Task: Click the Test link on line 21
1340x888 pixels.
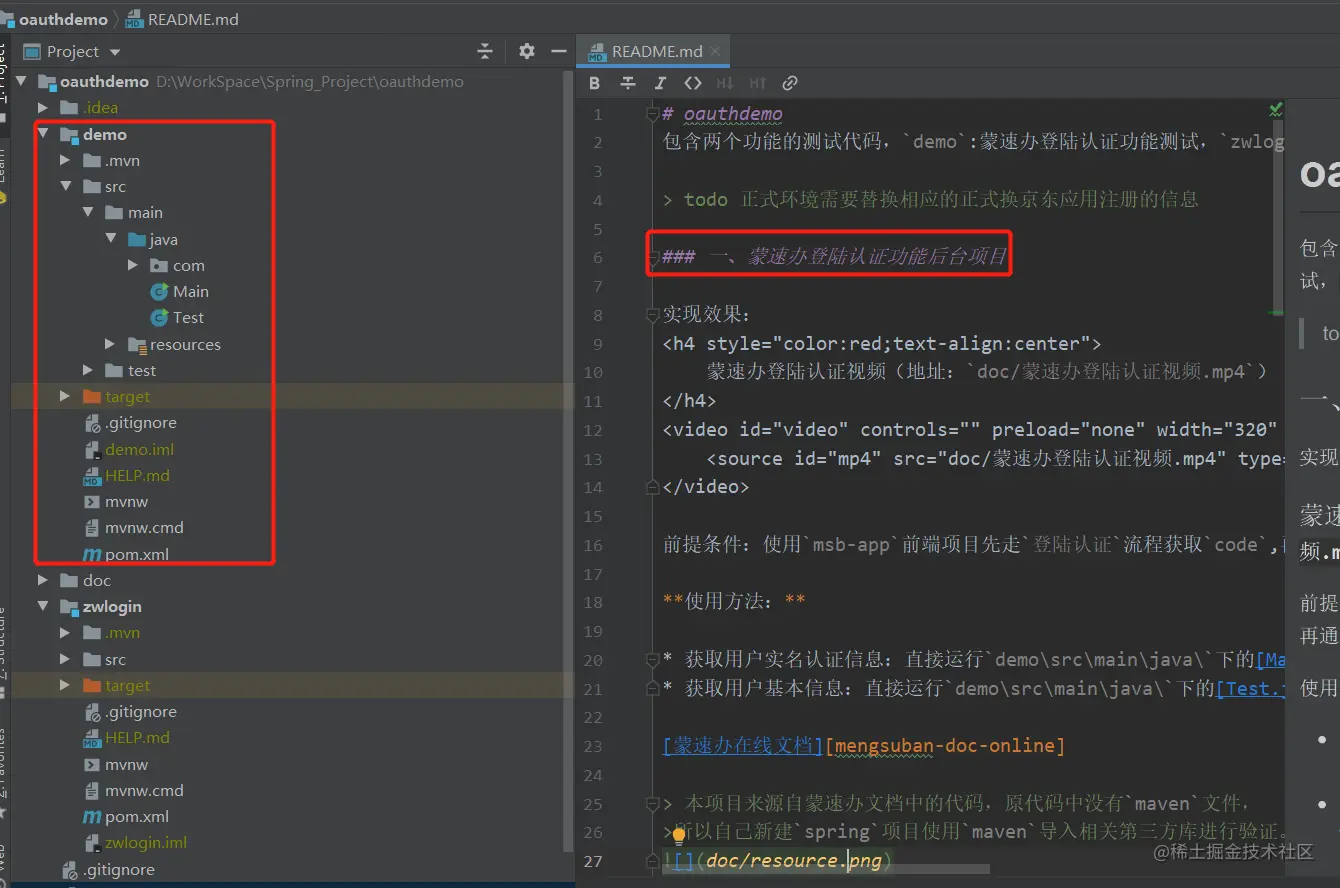Action: (x=1250, y=688)
